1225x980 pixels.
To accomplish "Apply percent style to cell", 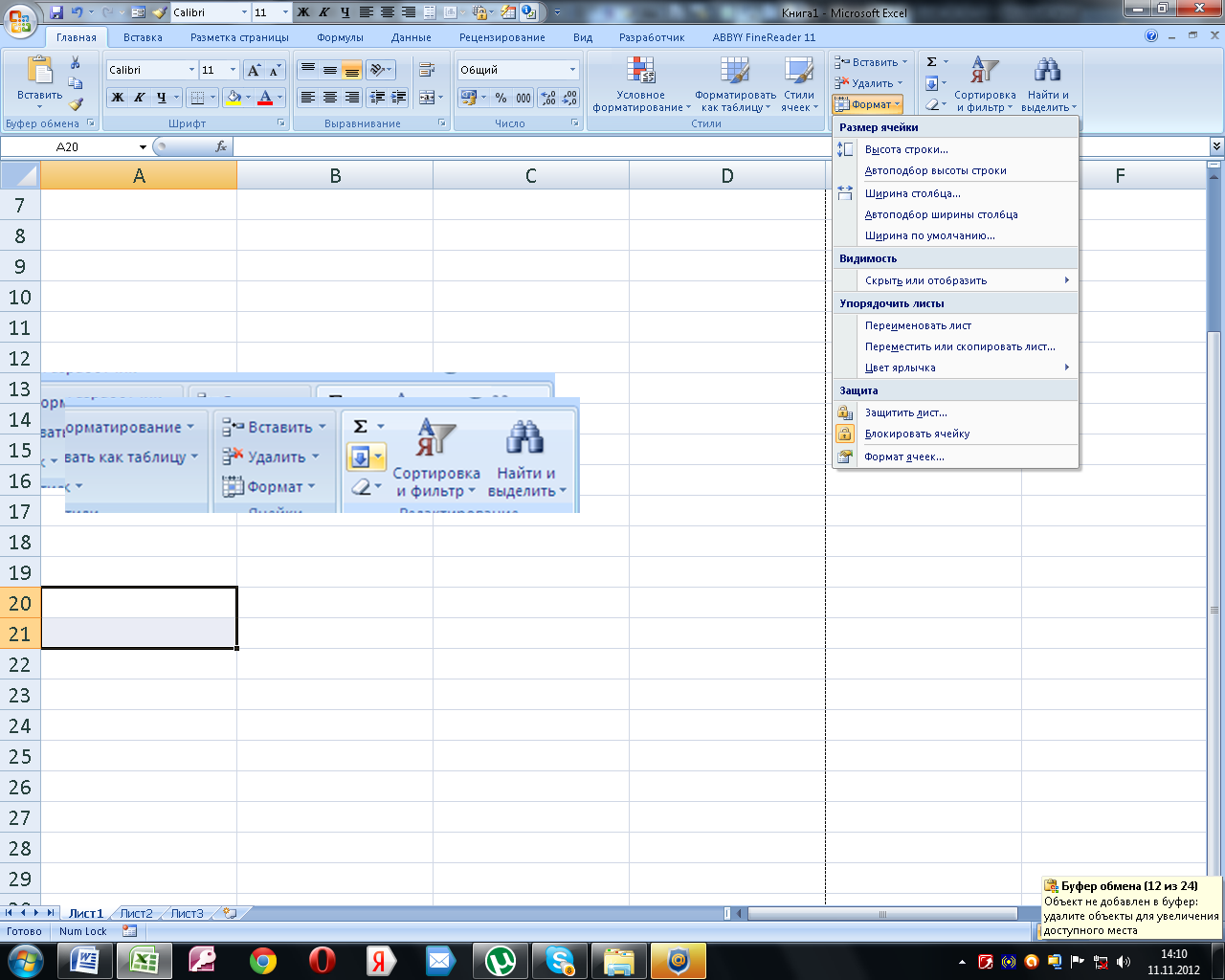I will [501, 98].
